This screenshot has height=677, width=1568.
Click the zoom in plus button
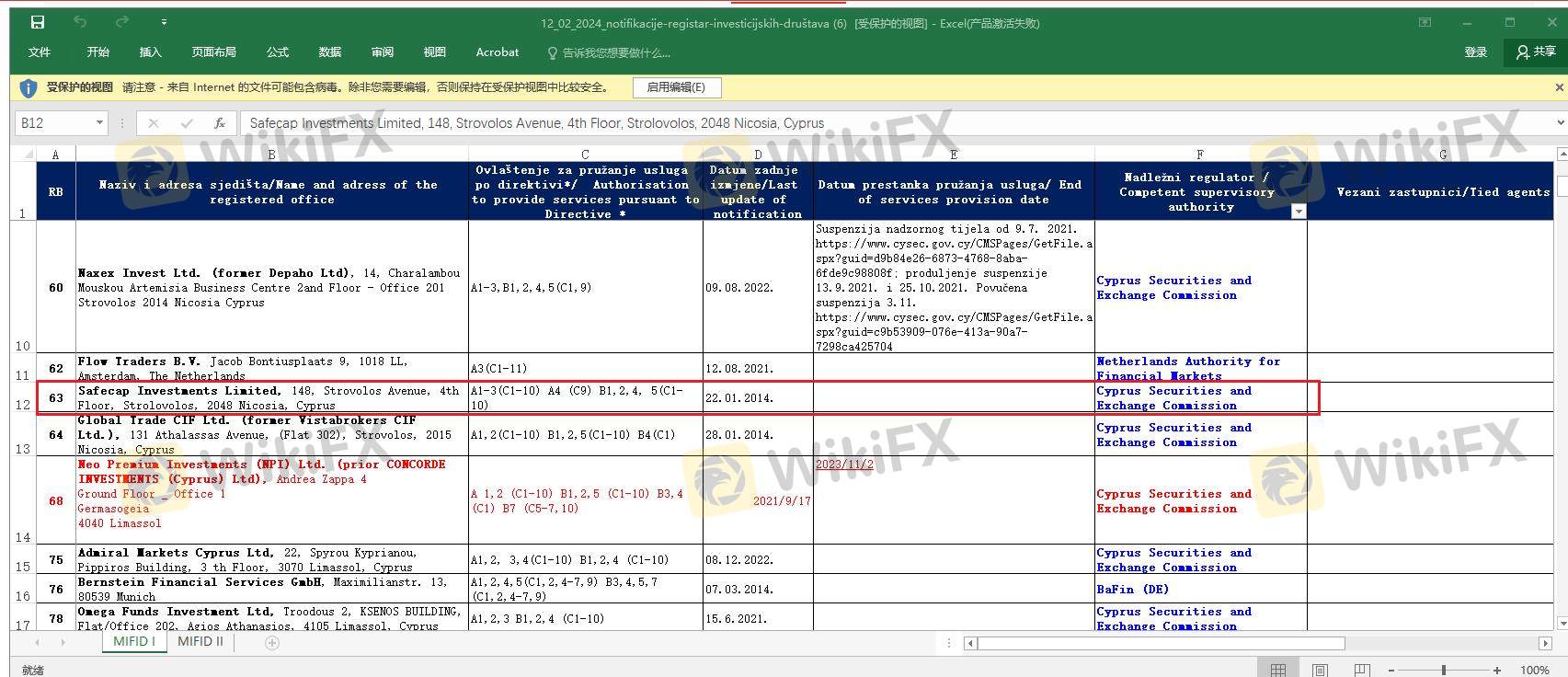click(1497, 670)
